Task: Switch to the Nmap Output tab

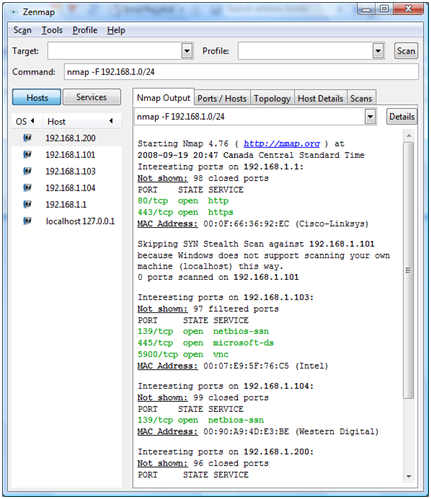Action: click(x=163, y=98)
